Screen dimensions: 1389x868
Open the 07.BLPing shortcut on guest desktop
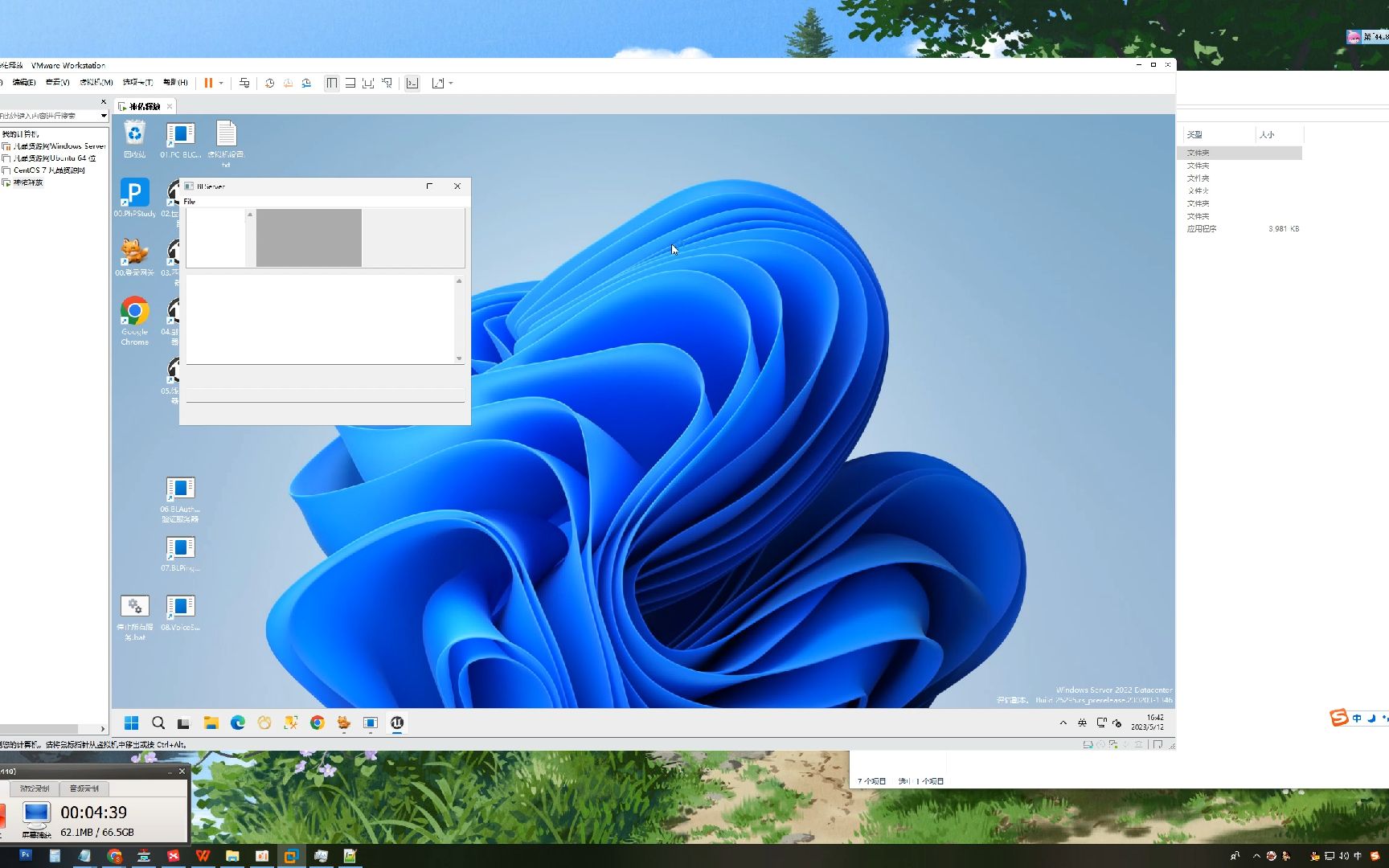click(x=180, y=555)
